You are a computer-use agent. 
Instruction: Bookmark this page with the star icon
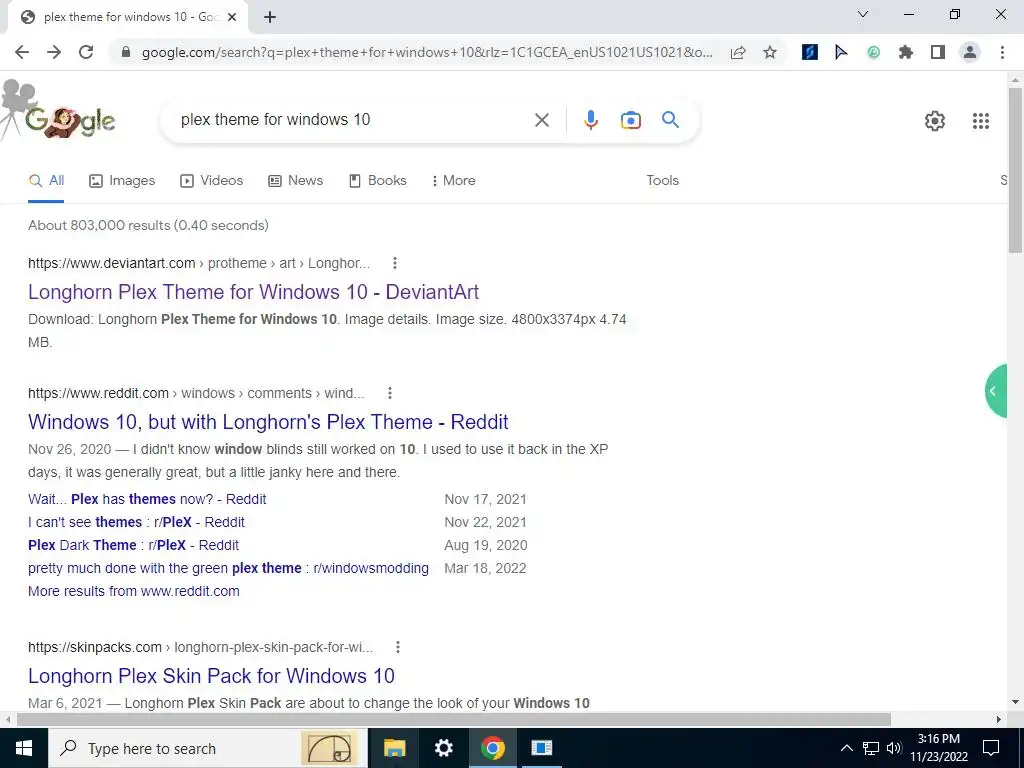click(770, 52)
